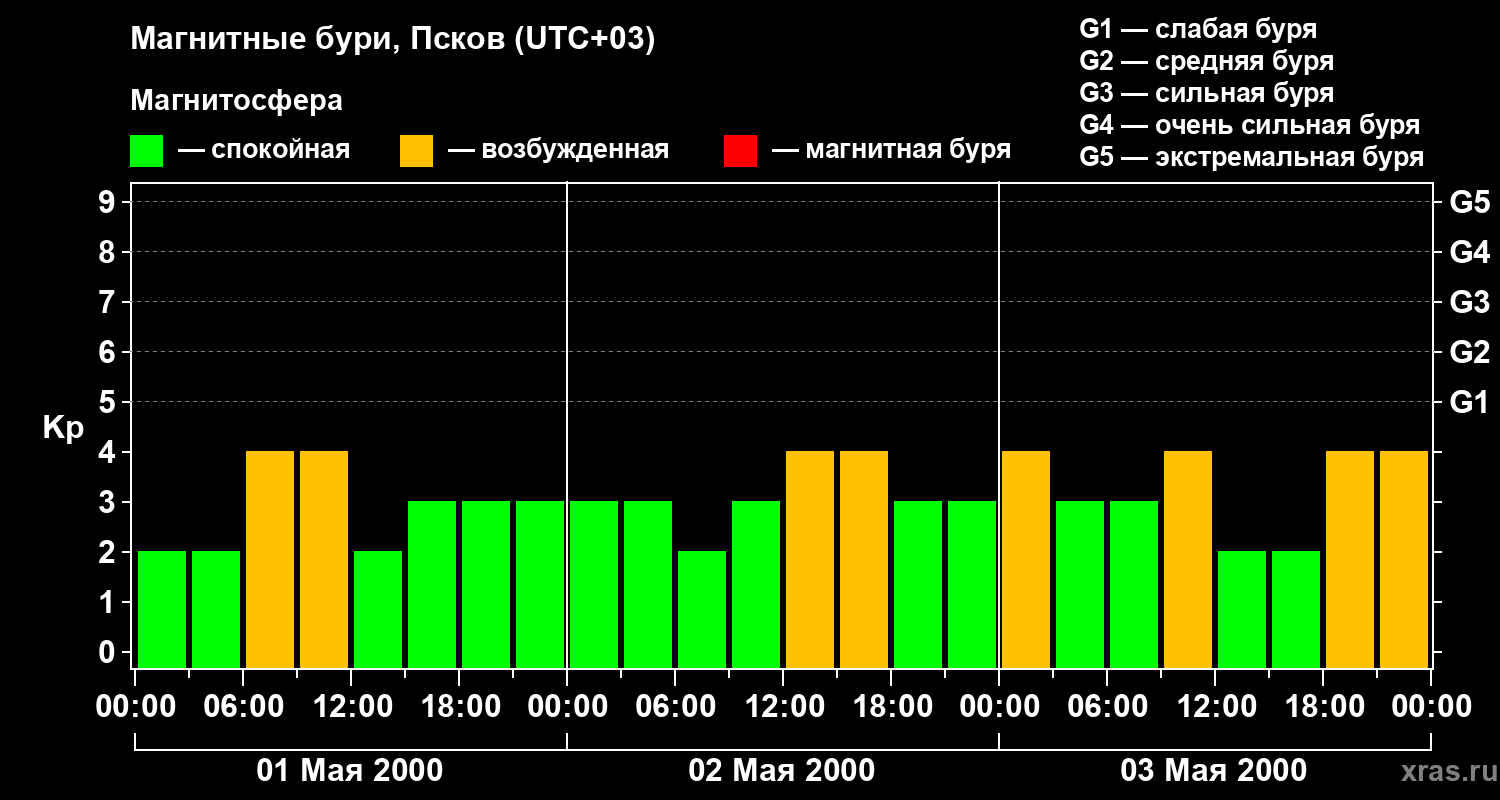
Task: Click the '12:00' tick label under 01 Мая
Action: (x=351, y=707)
